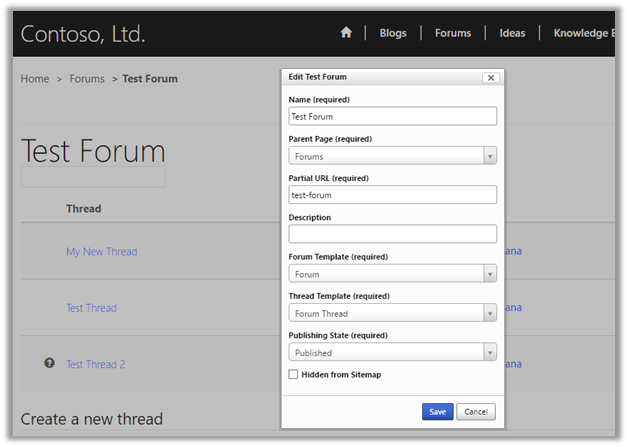
Task: Open the Blogs menu item
Action: [393, 33]
